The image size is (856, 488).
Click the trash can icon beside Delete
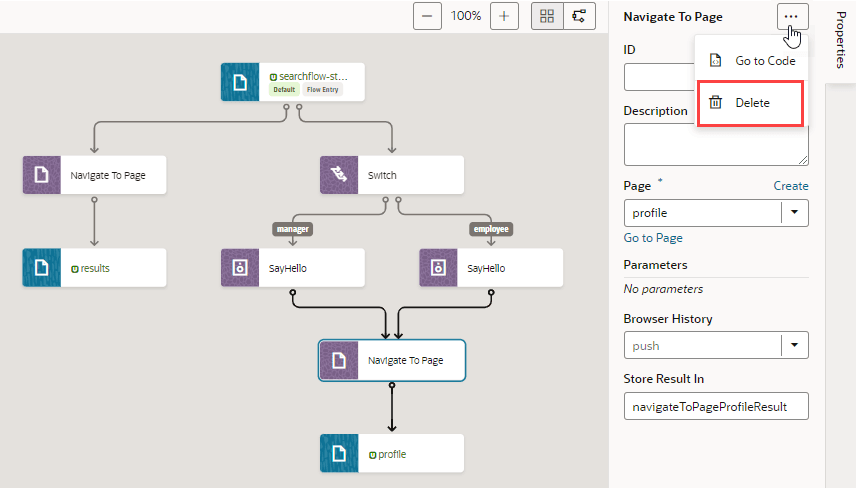tap(715, 103)
